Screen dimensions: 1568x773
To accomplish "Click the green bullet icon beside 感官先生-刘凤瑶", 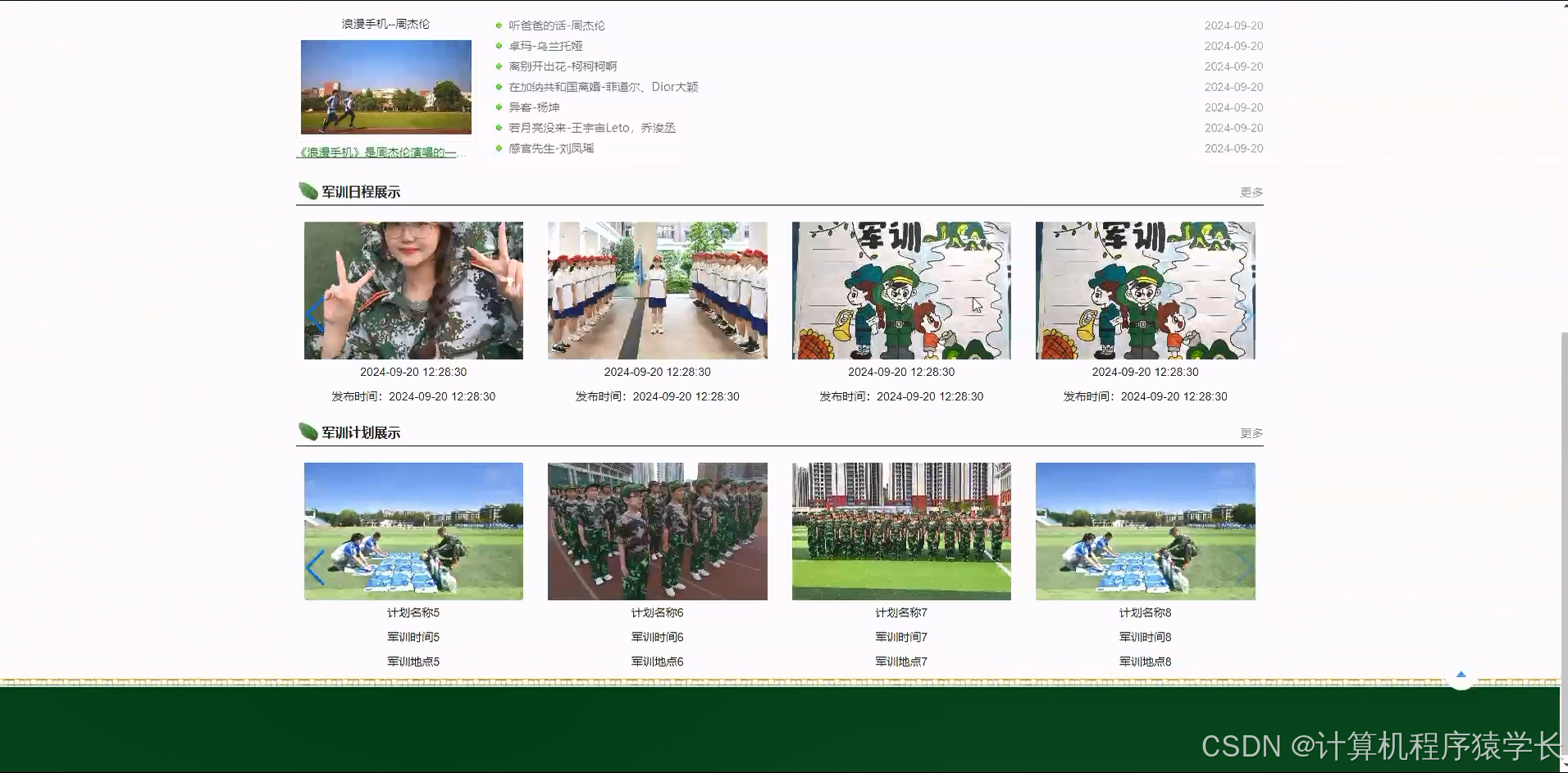I will point(498,149).
